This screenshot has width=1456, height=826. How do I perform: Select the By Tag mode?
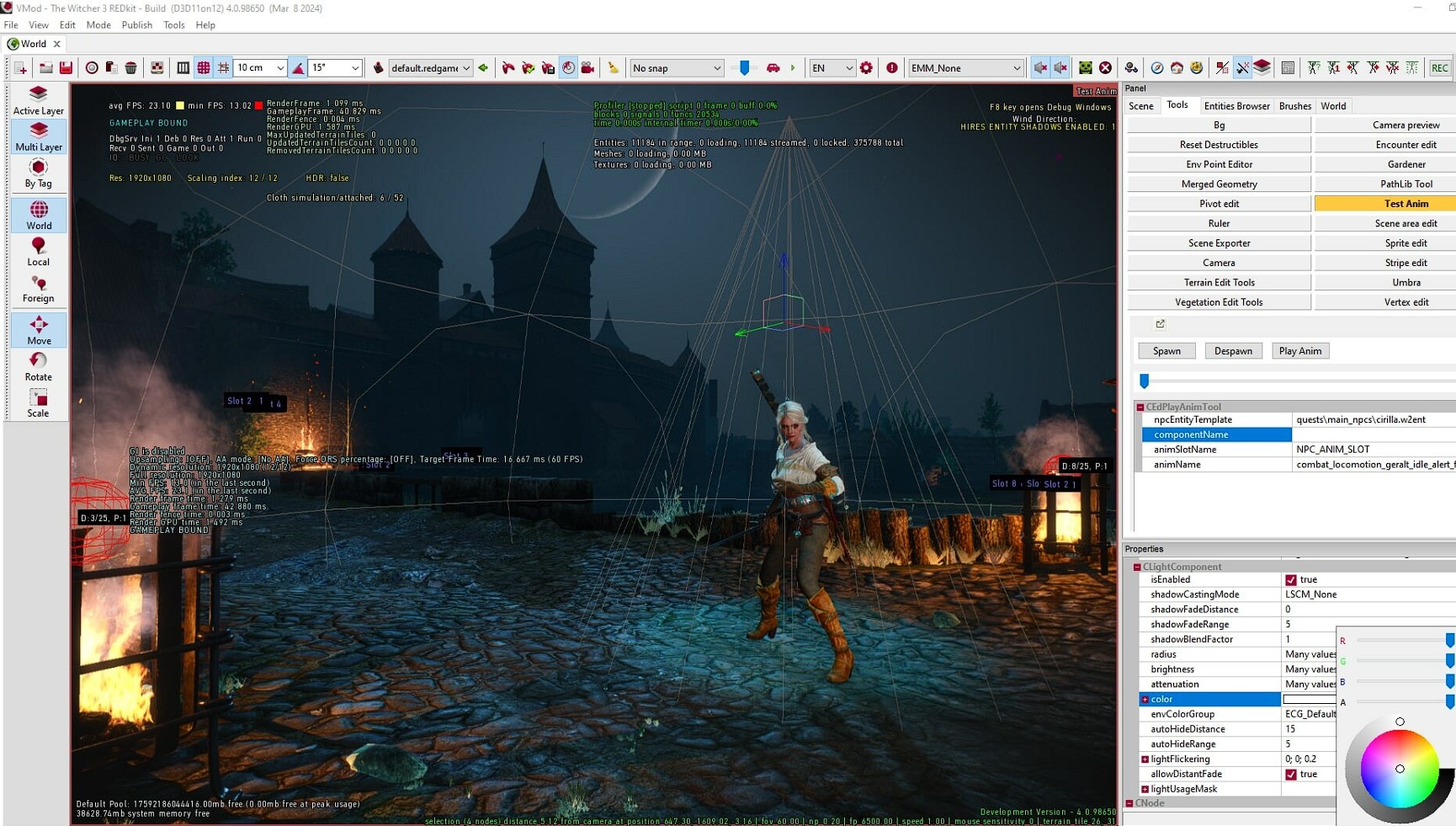(39, 173)
